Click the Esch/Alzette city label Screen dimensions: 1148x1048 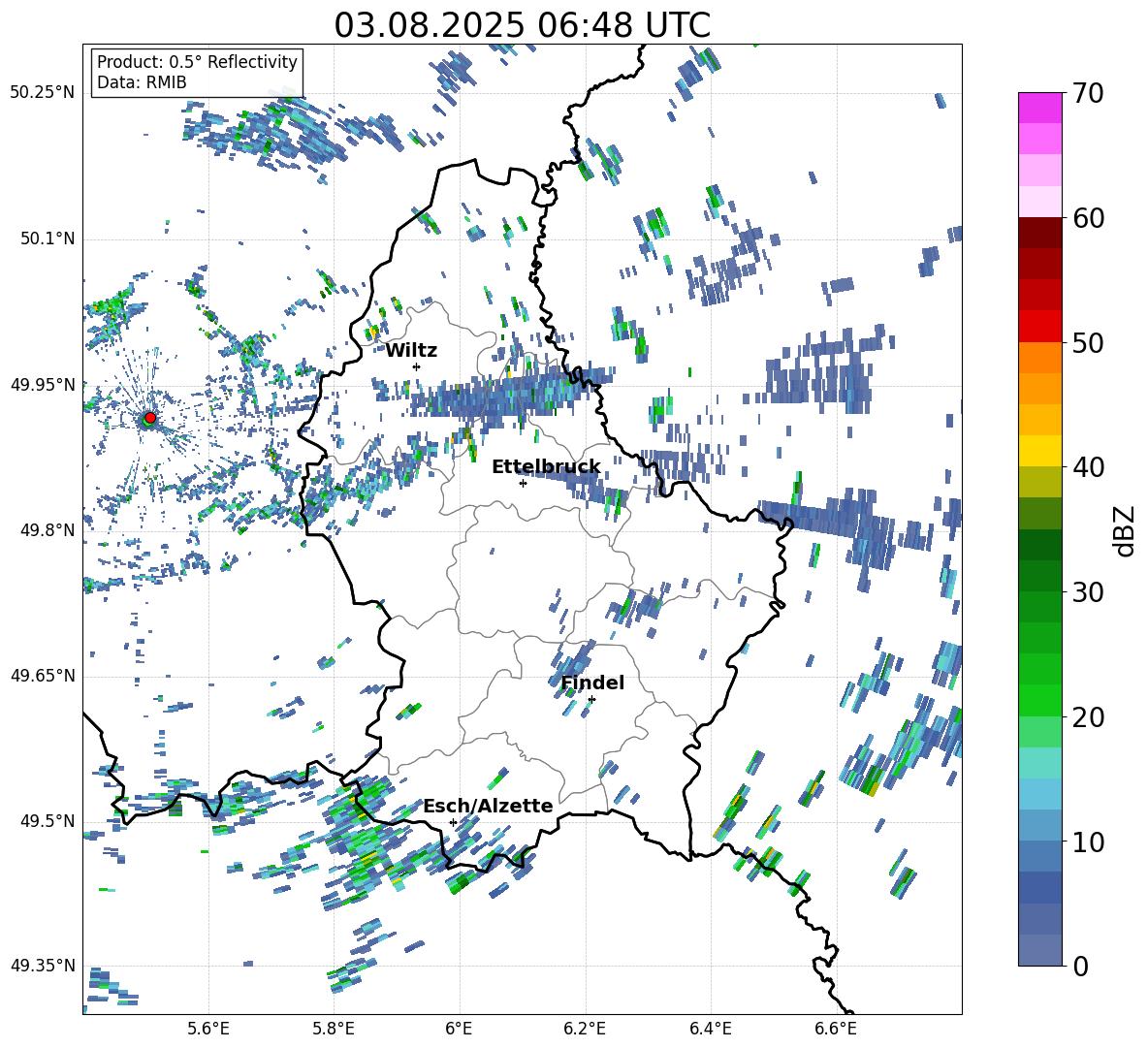[488, 806]
